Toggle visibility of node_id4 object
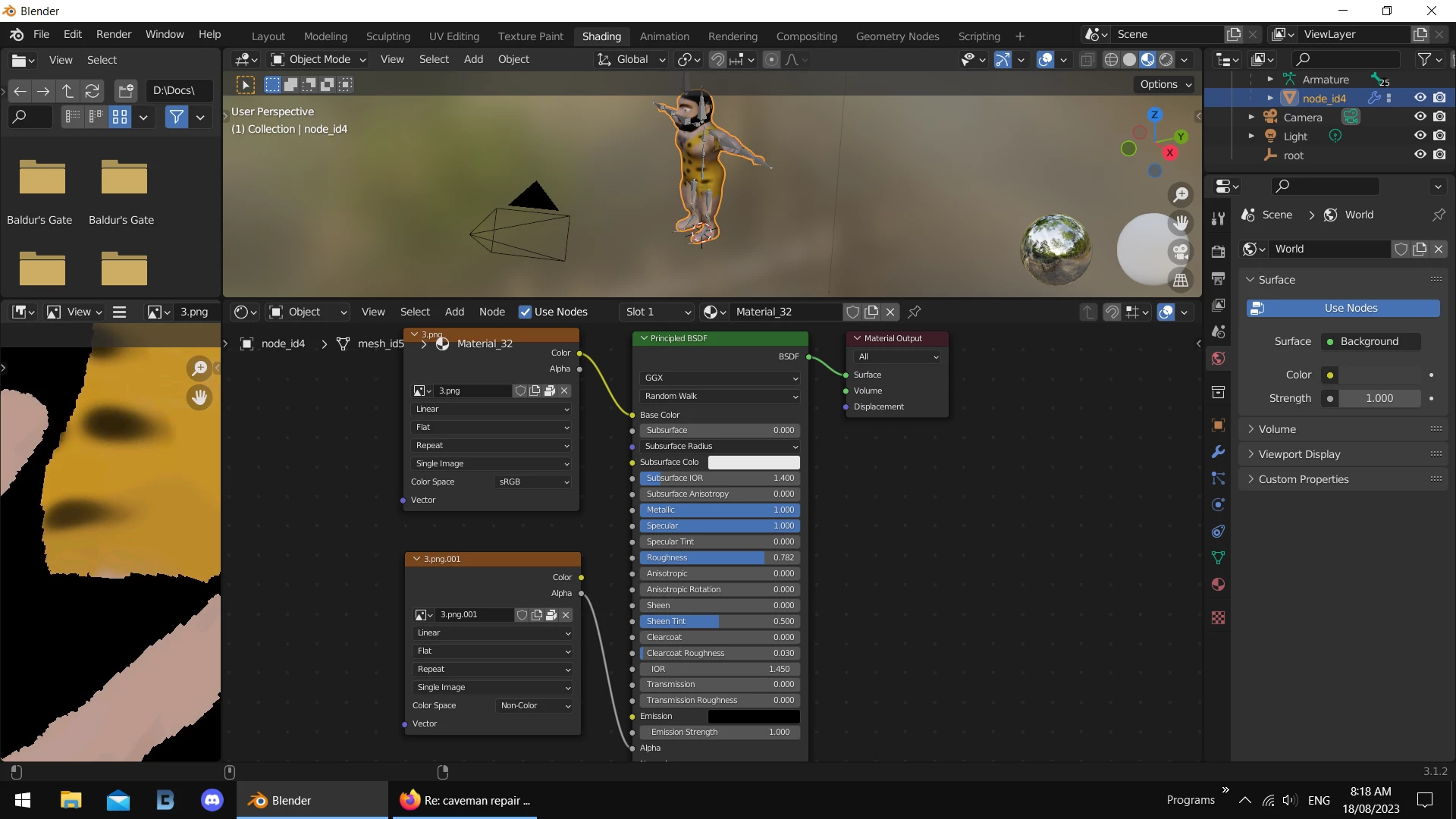This screenshot has width=1456, height=819. [x=1420, y=98]
